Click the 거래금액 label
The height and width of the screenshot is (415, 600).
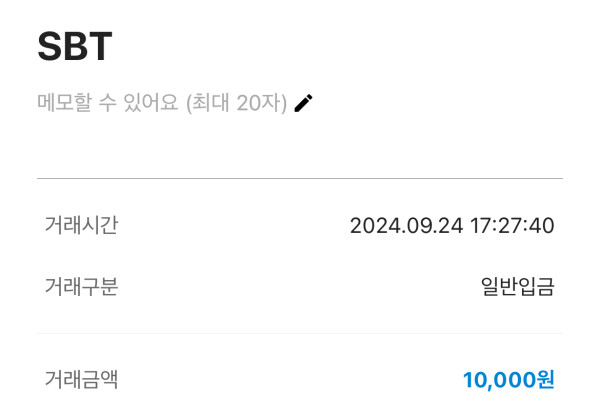click(82, 380)
